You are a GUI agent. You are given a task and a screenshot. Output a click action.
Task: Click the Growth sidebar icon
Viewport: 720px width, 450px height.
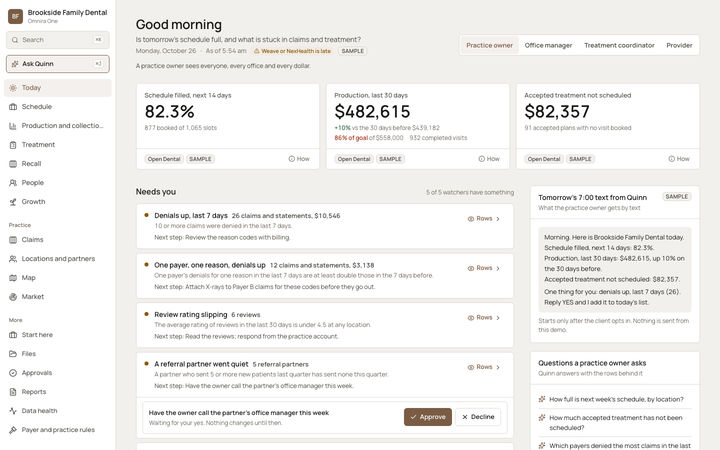13,202
